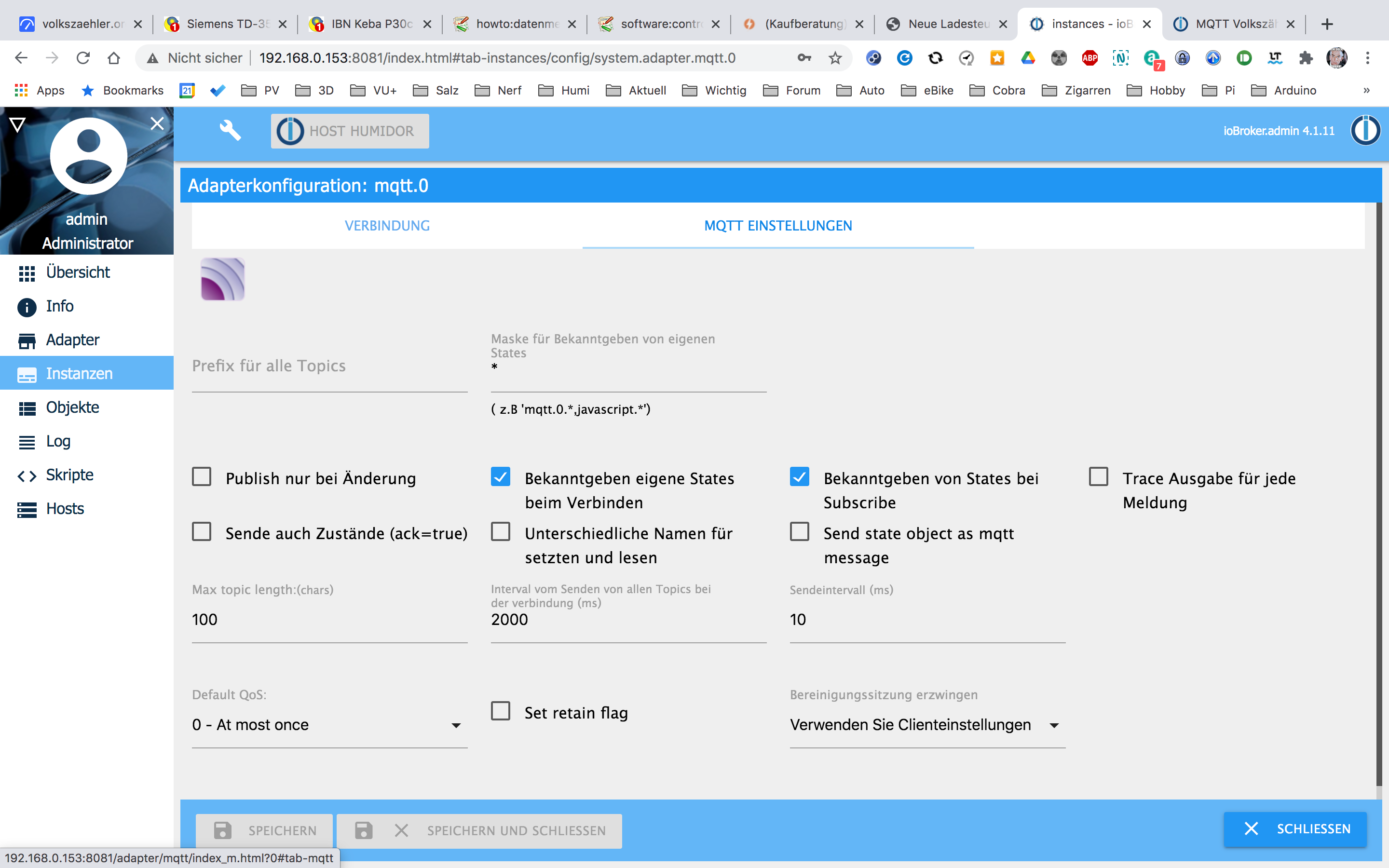Click the HOST HUMIDOR button

(350, 131)
